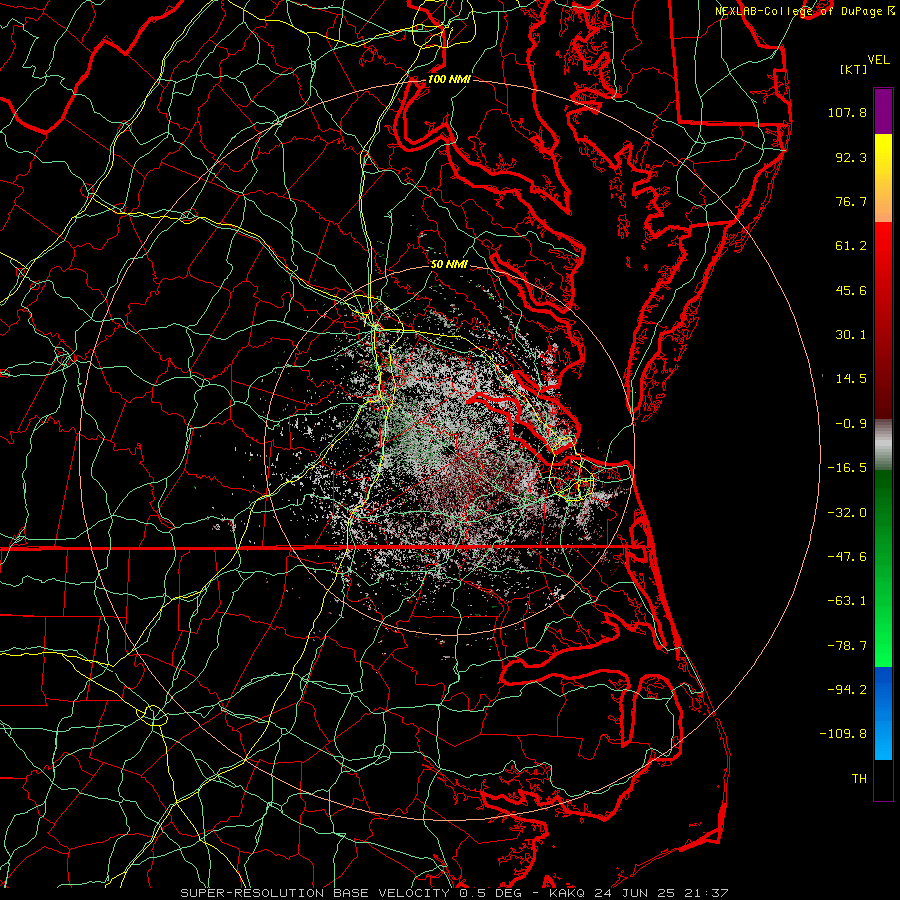Viewport: 900px width, 900px height.
Task: Click the 50 NMI range ring label
Action: (x=449, y=264)
